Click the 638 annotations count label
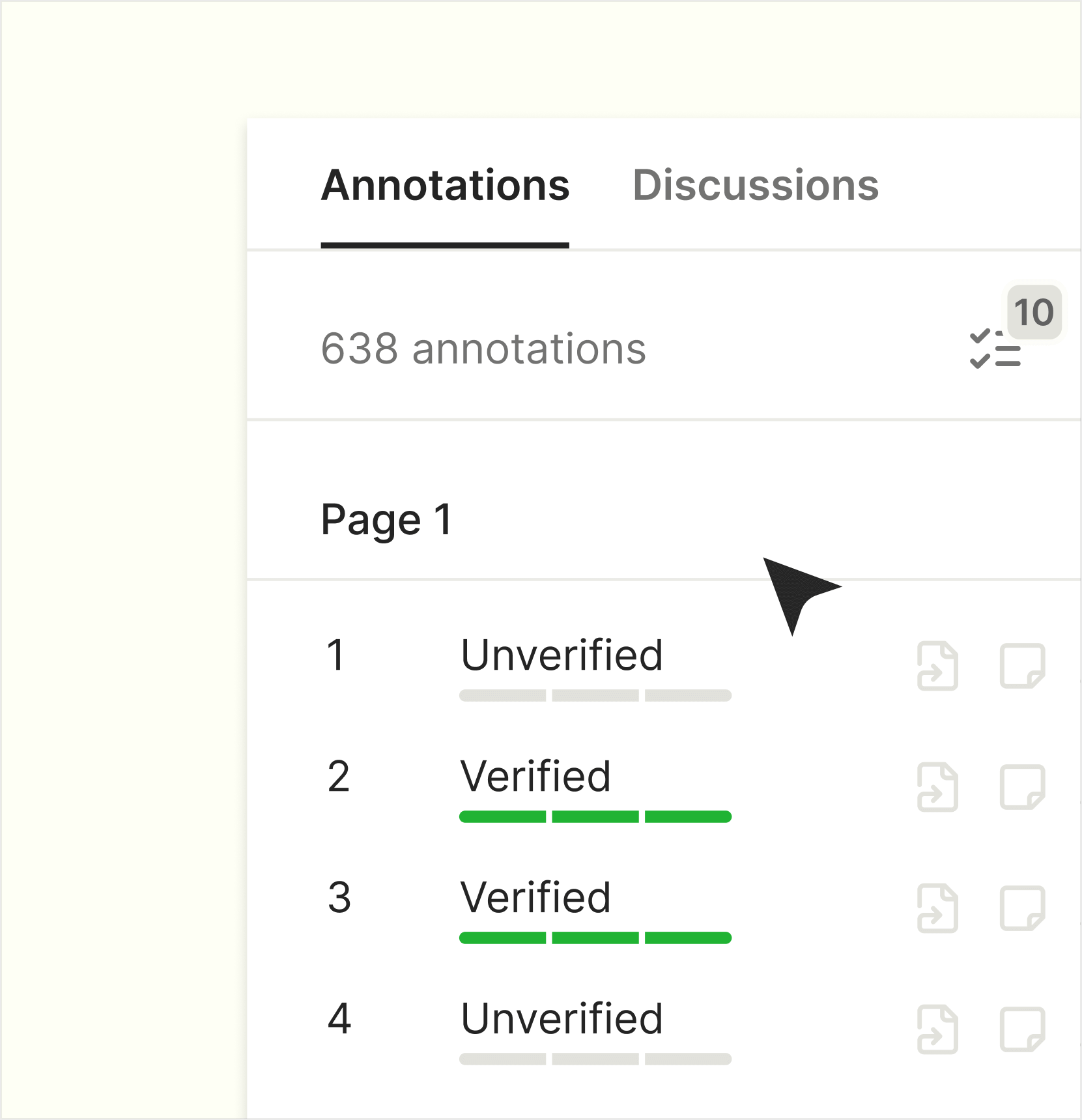The height and width of the screenshot is (1120, 1082). 485,347
